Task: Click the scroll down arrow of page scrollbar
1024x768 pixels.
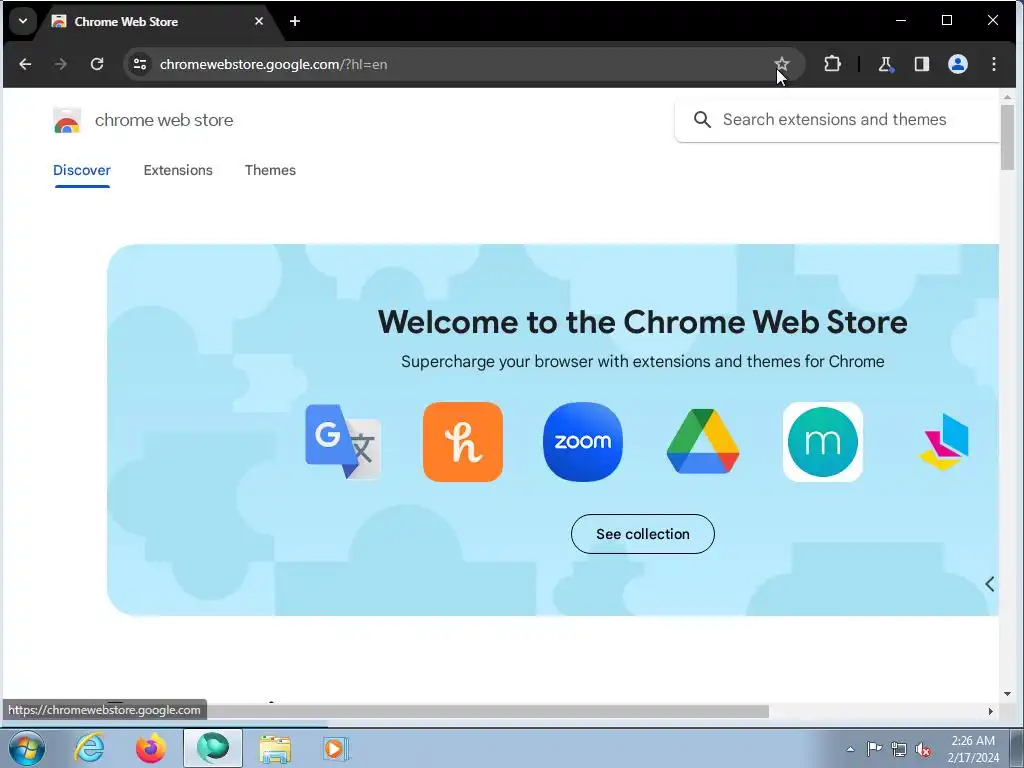Action: 1007,694
